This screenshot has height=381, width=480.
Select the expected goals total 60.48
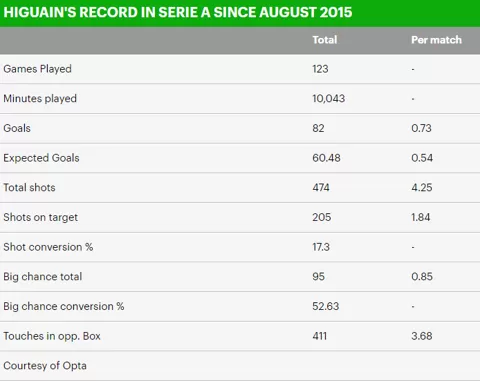pyautogui.click(x=326, y=158)
